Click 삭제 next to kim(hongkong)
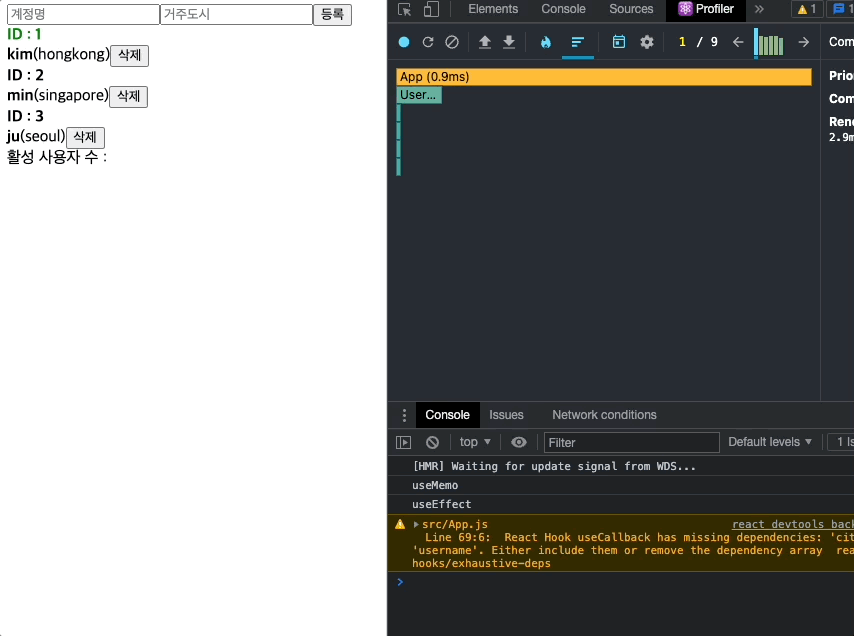The height and width of the screenshot is (636, 854). click(x=128, y=55)
